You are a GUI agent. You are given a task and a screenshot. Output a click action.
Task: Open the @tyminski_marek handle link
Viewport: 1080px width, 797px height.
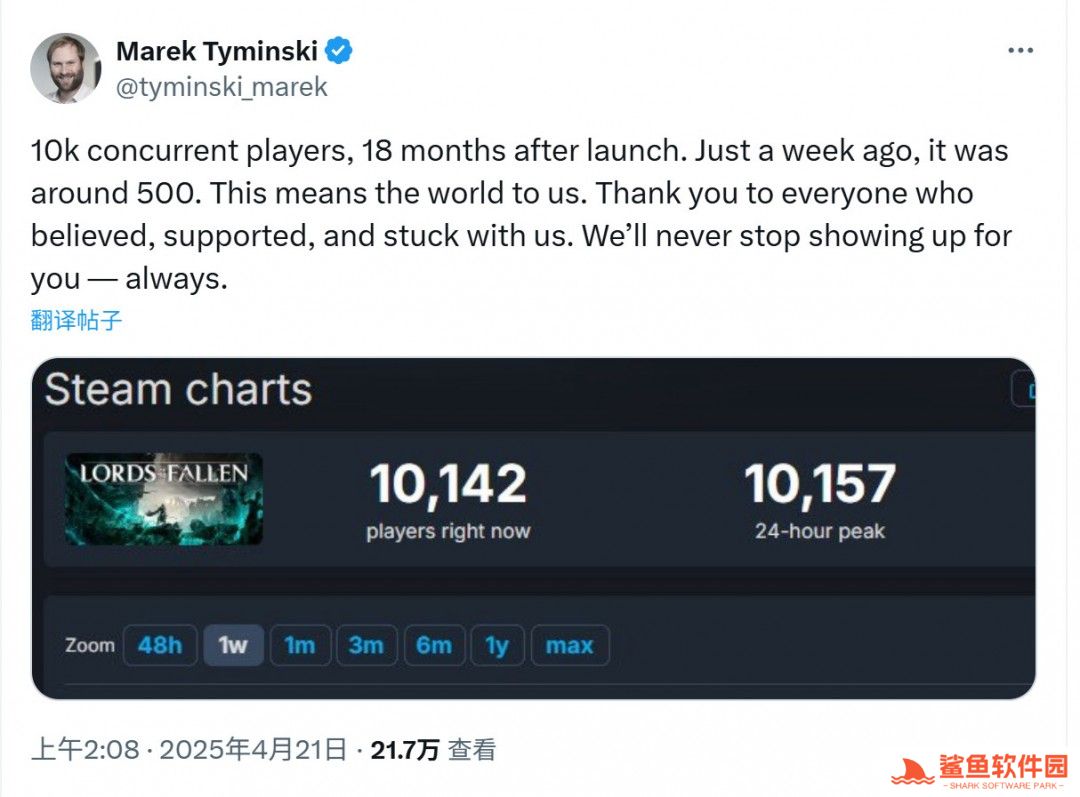point(222,87)
